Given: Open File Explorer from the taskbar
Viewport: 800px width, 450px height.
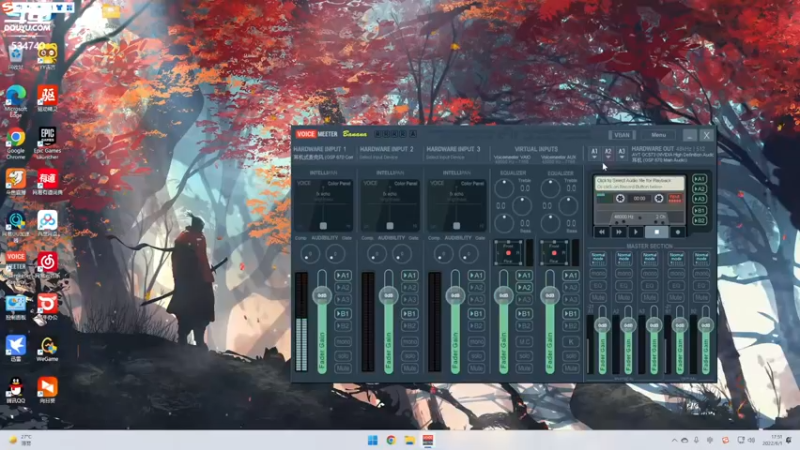Looking at the screenshot, I should (409, 440).
